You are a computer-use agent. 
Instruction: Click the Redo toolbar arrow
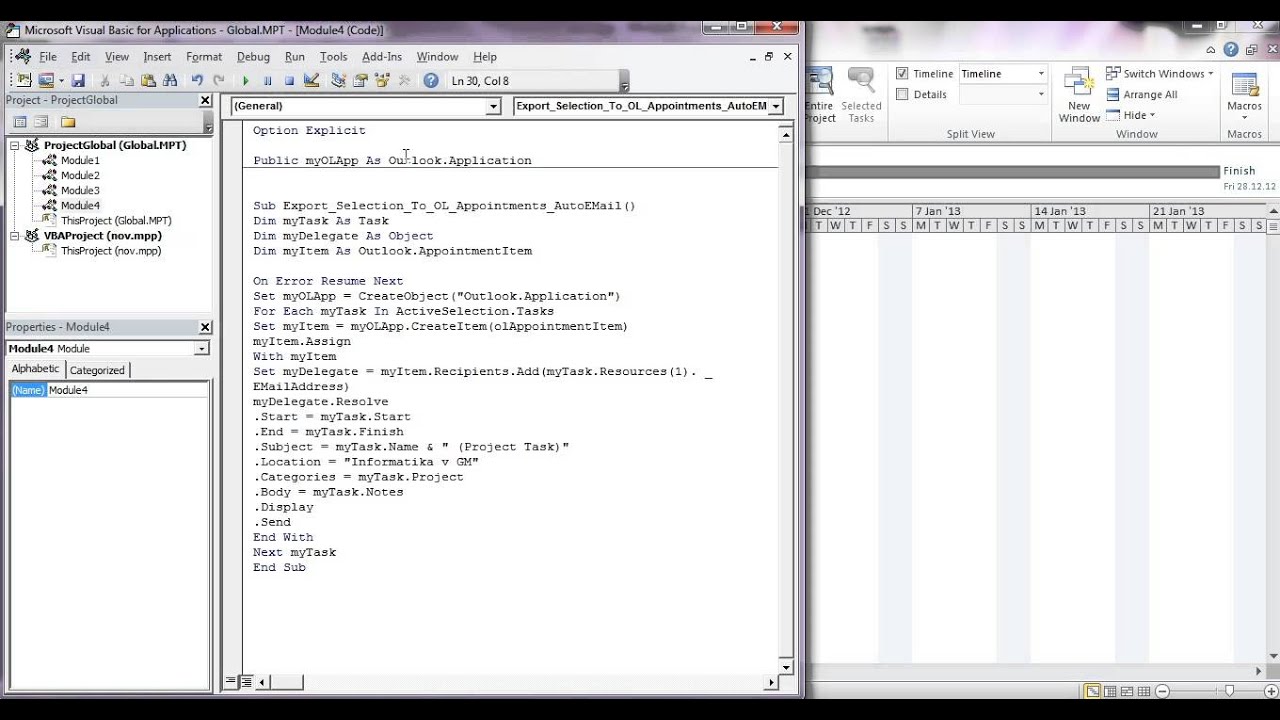coord(219,80)
